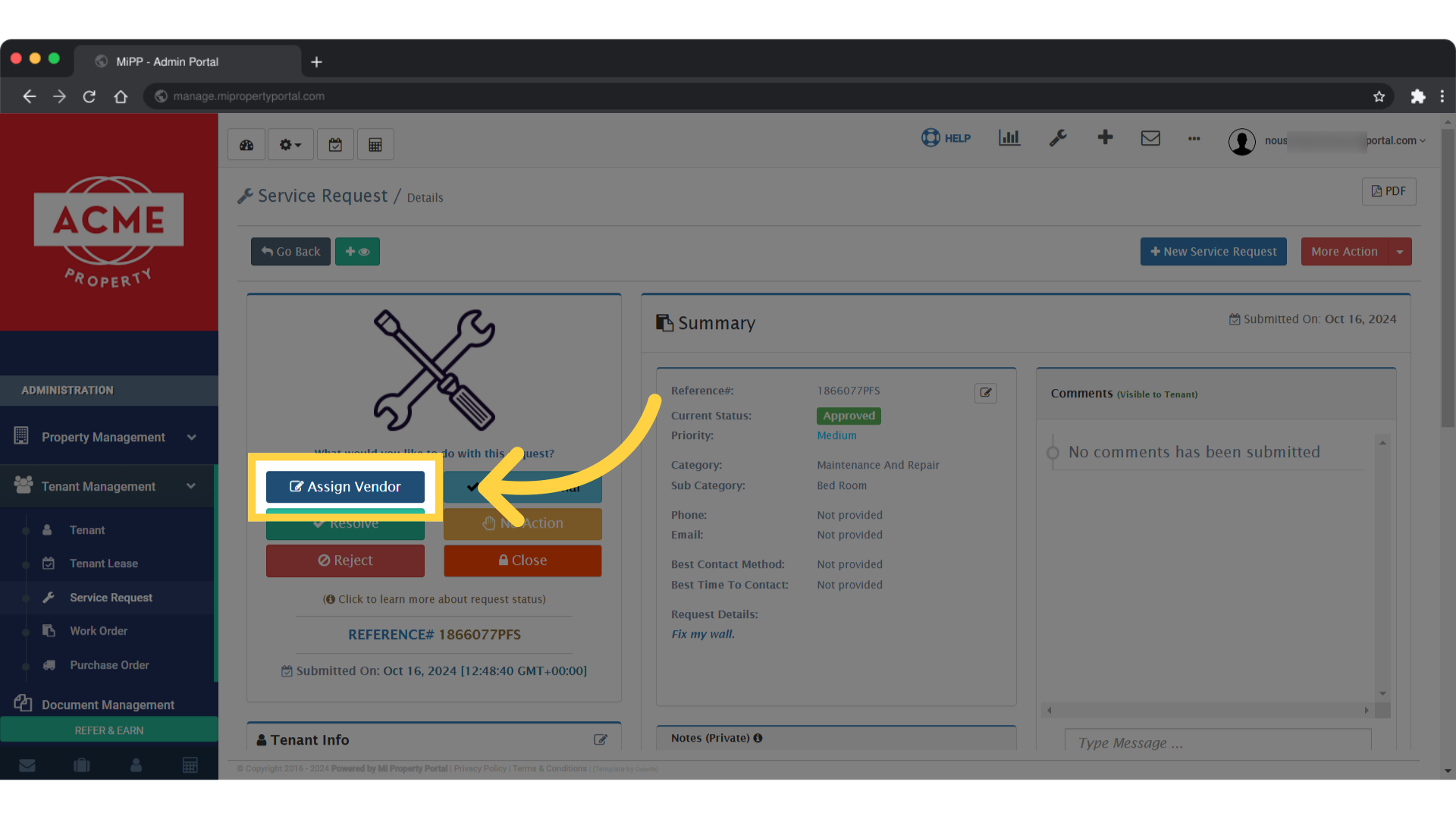Collapse the Tenant Management section chevron
Image resolution: width=1456 pixels, height=819 pixels.
[192, 486]
